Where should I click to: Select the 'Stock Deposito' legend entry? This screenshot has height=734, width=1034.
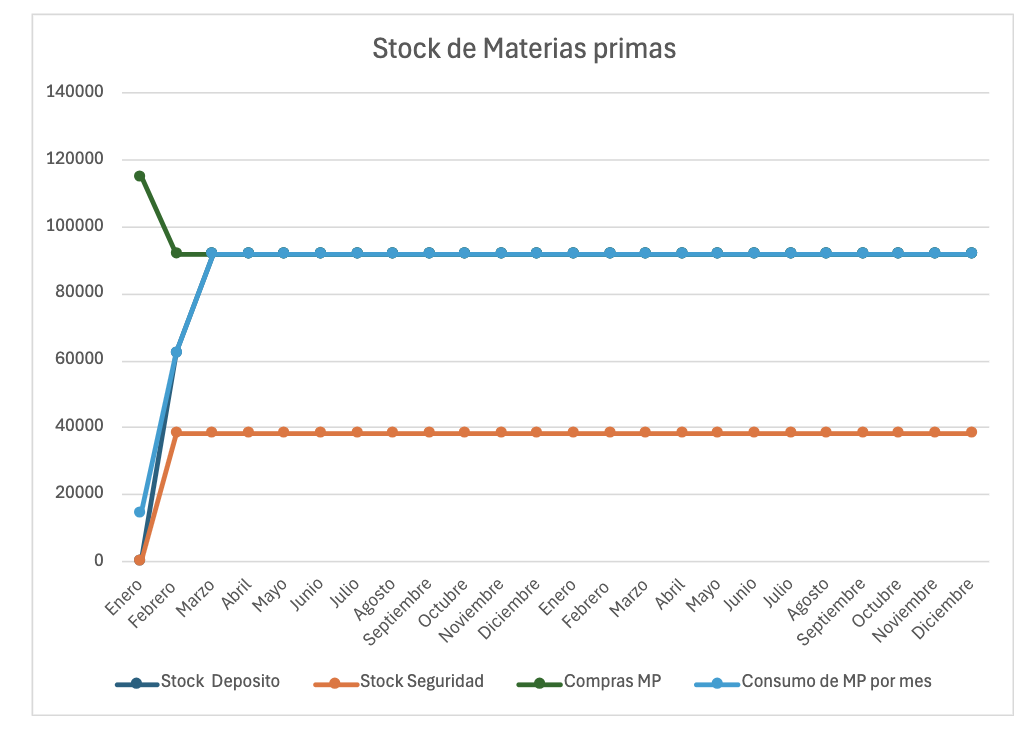click(x=220, y=682)
